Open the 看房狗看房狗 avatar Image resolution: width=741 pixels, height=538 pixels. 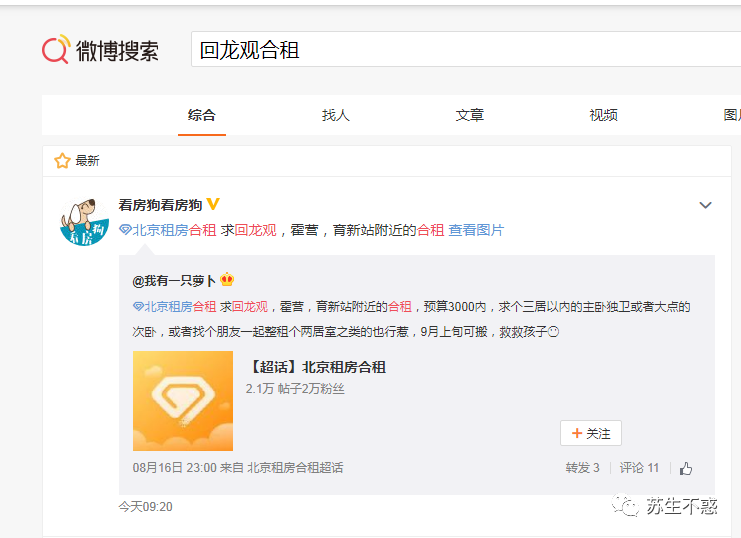tap(85, 222)
